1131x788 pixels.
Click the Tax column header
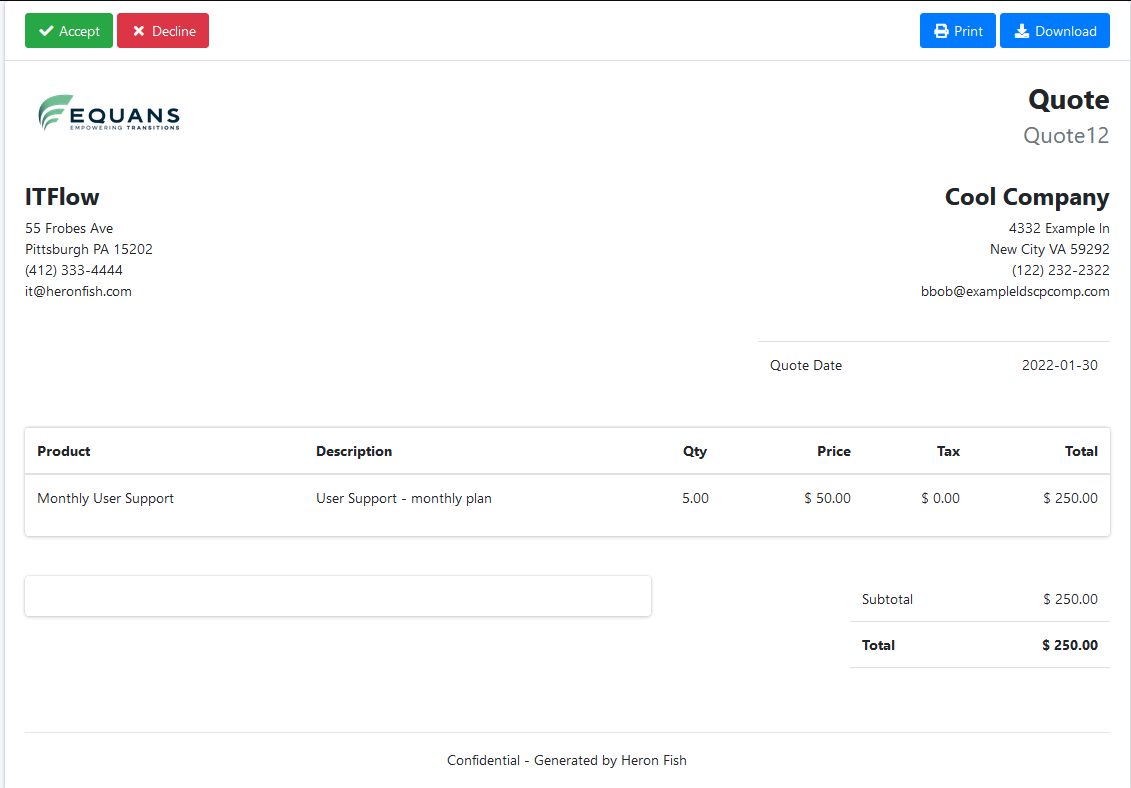948,451
